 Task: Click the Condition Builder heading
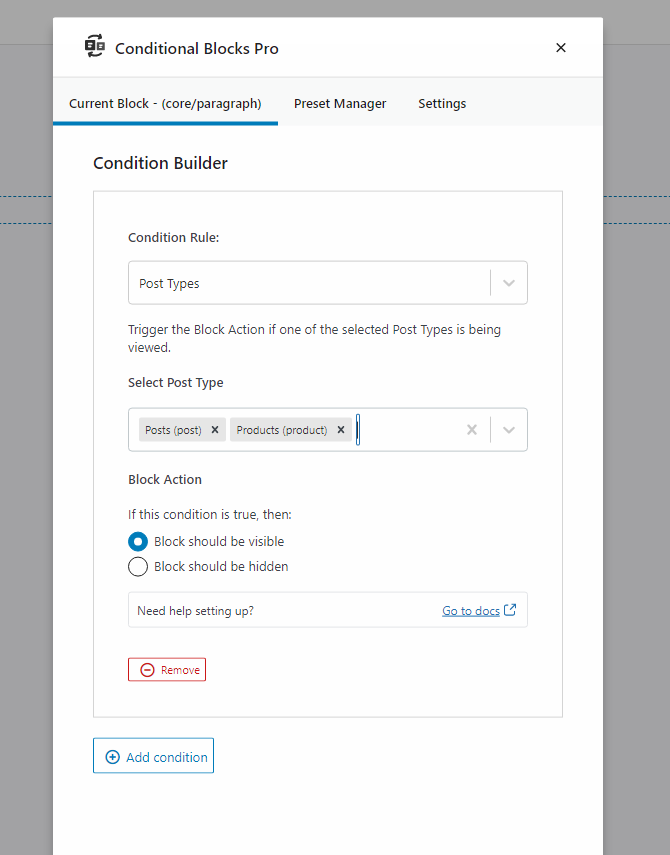[x=160, y=163]
